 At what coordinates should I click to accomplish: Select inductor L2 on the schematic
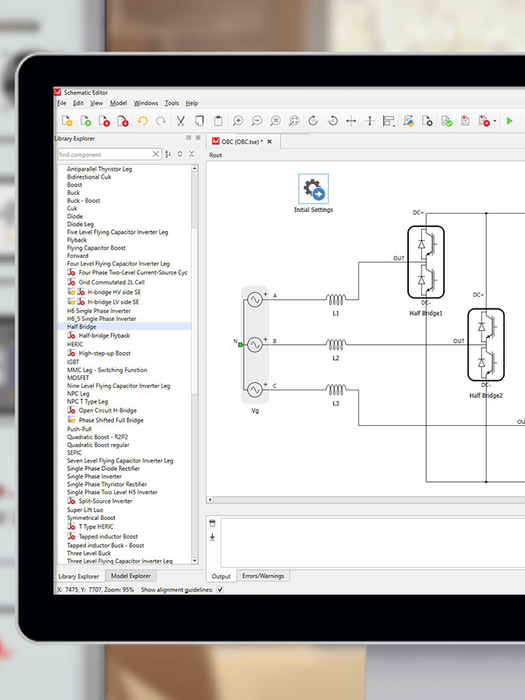click(x=336, y=345)
